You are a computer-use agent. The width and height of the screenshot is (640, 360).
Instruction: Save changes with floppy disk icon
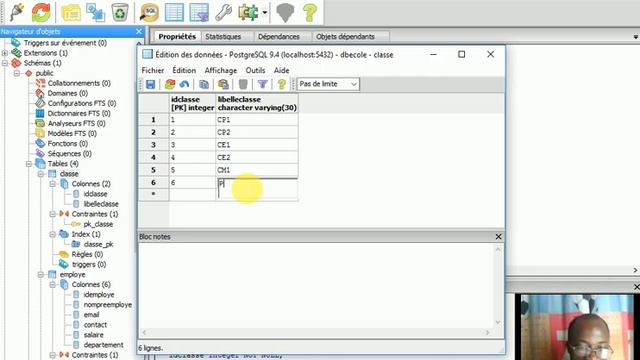point(151,84)
